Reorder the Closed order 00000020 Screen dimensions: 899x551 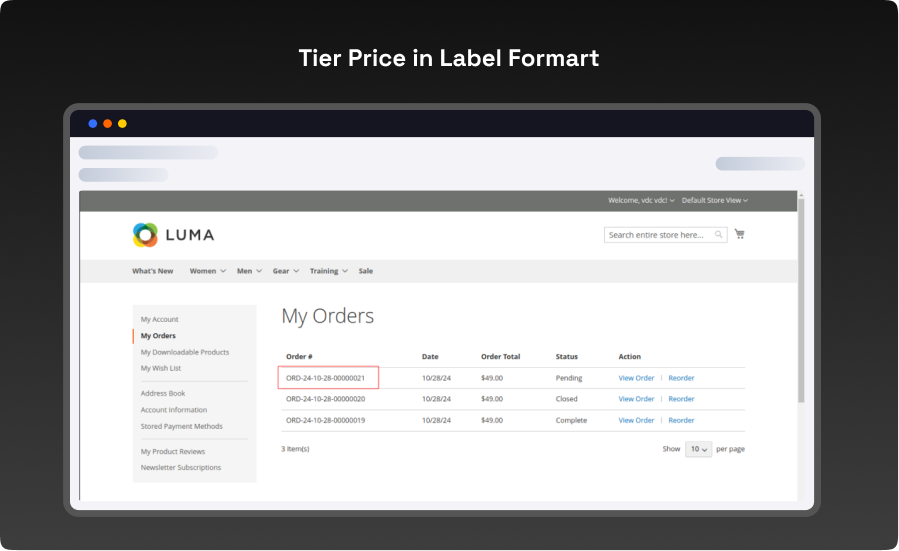point(681,399)
